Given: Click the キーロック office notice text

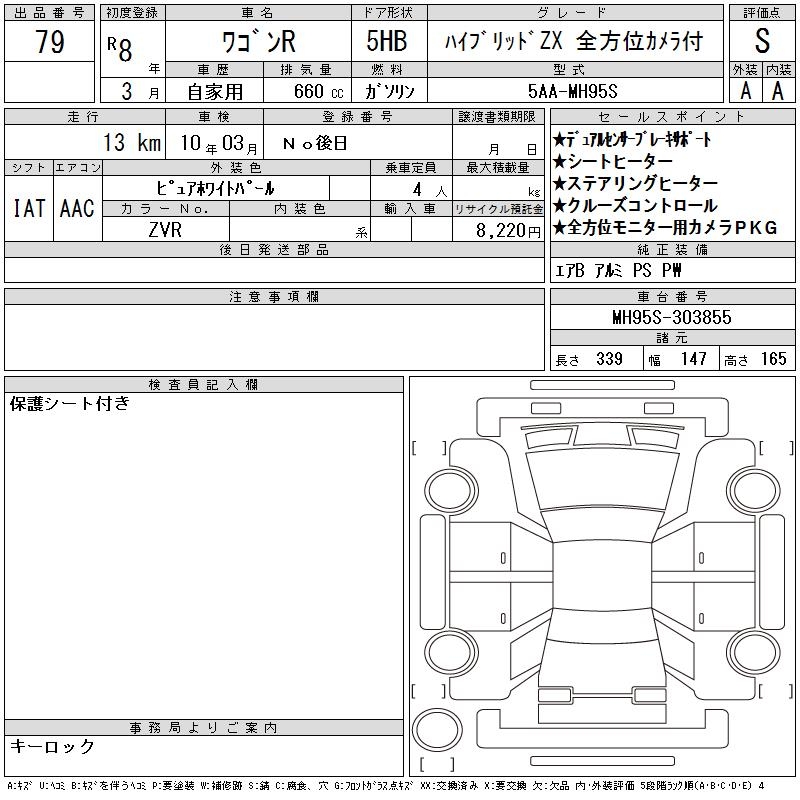Looking at the screenshot, I should coord(52,747).
